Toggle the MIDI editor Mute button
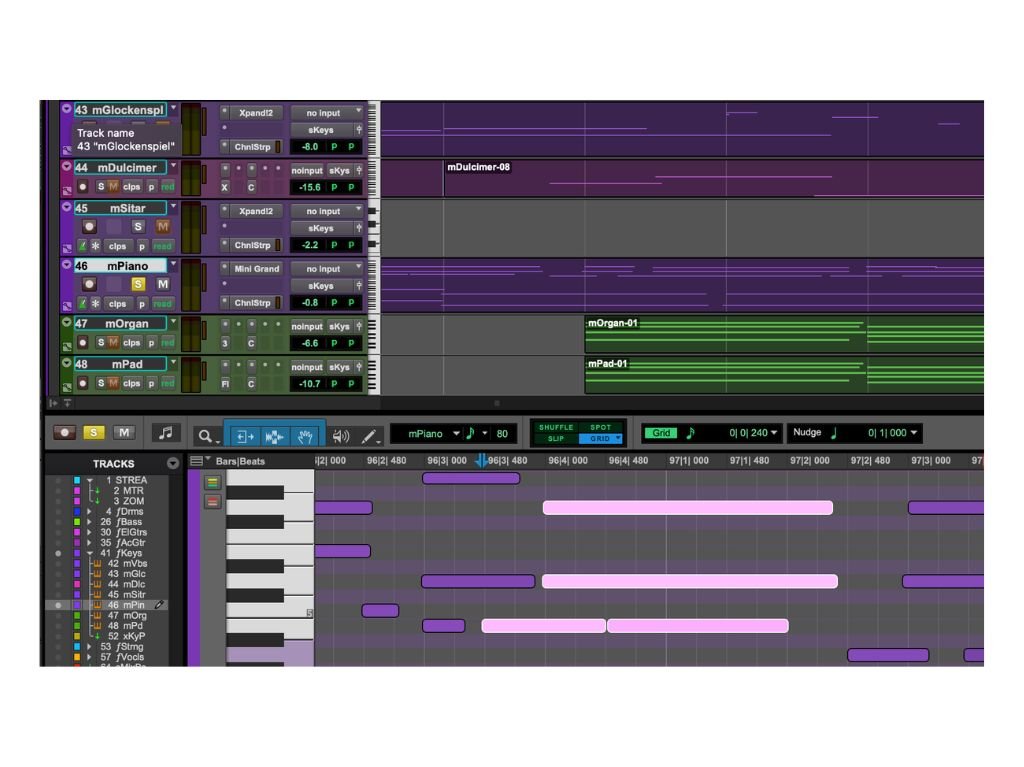1024x767 pixels. pos(124,432)
